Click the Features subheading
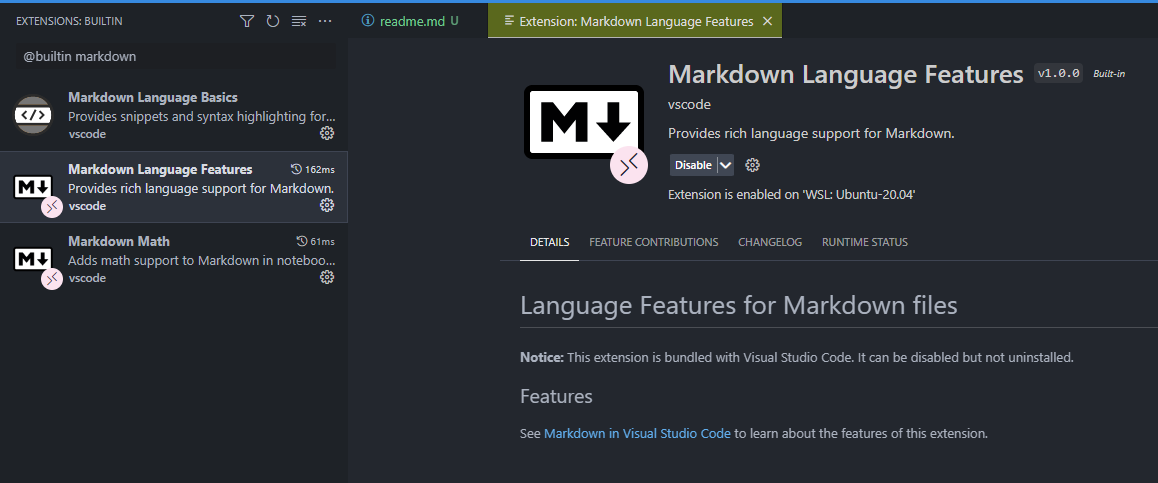The image size is (1158, 483). coord(556,397)
